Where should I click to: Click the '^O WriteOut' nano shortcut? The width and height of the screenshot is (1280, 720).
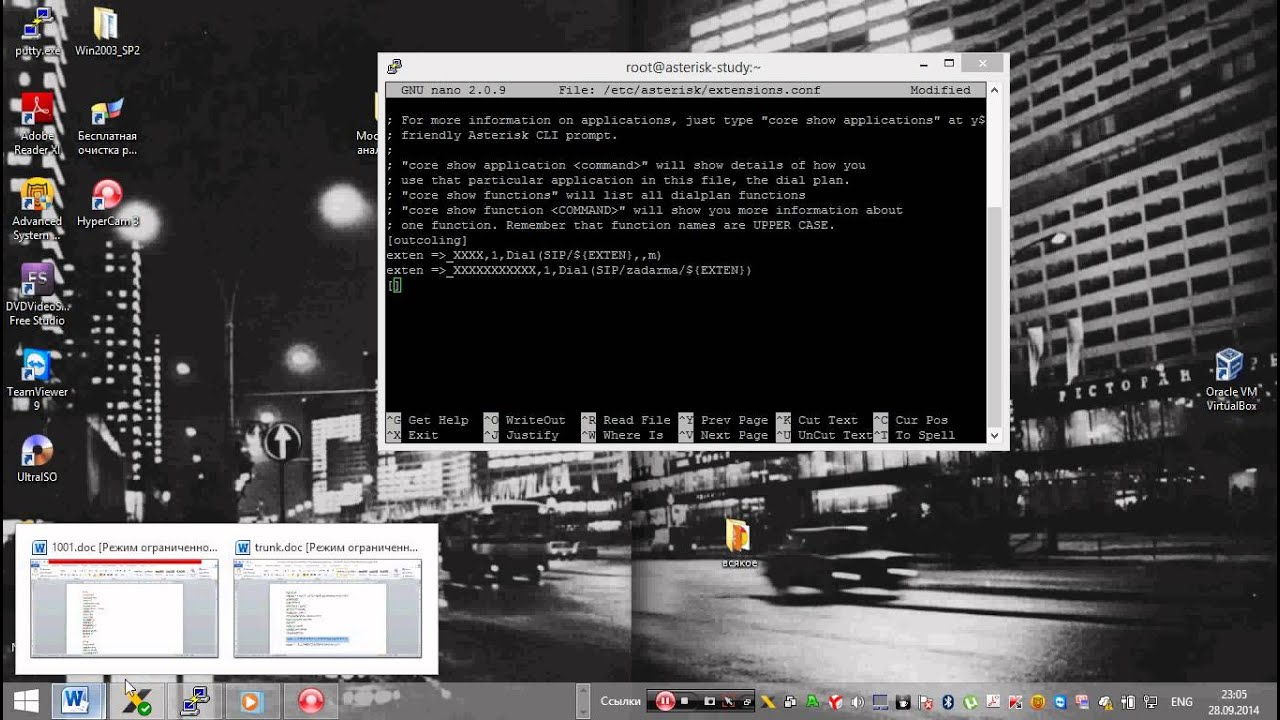525,420
